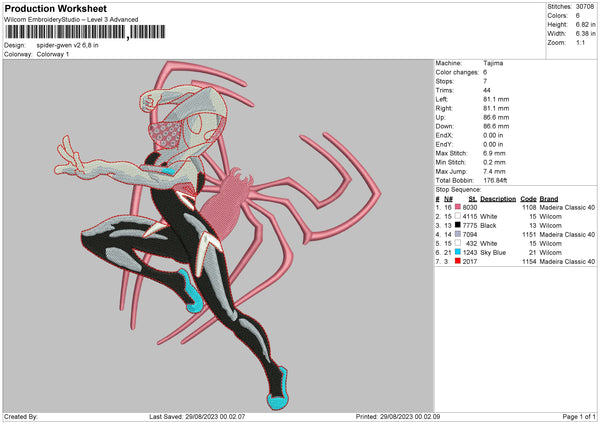Click code 1151 in stop row 4
The width and height of the screenshot is (600, 424).
coord(529,235)
